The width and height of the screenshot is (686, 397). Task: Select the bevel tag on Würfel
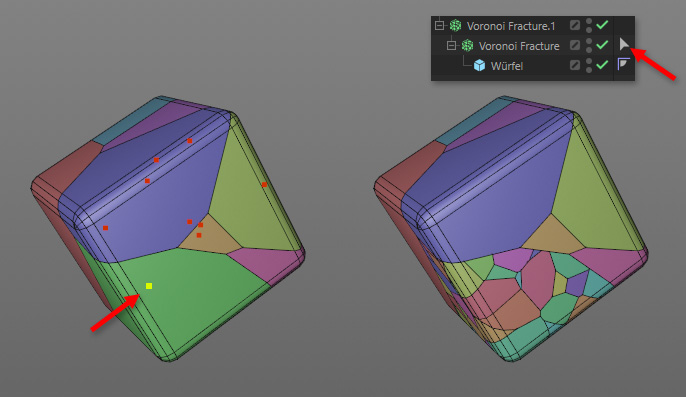pos(623,64)
